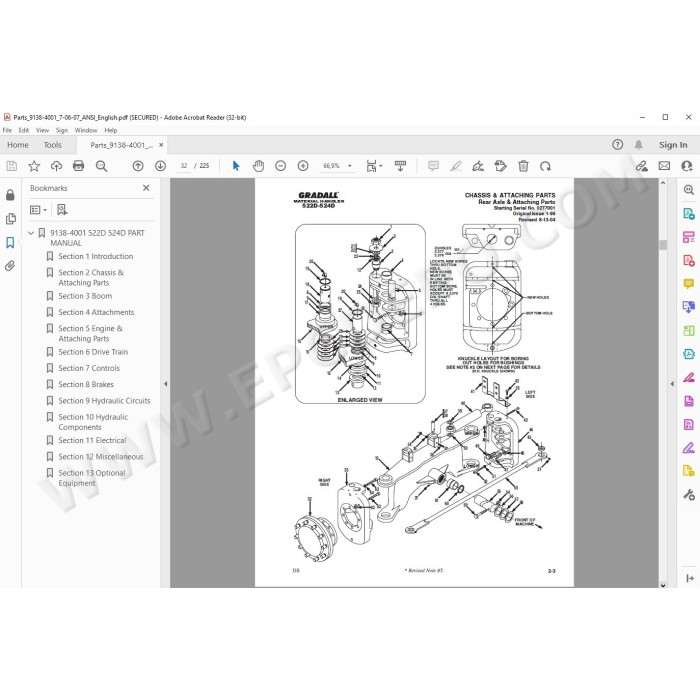The width and height of the screenshot is (700, 700).
Task: Activate the Selection arrow tool
Action: click(x=236, y=166)
